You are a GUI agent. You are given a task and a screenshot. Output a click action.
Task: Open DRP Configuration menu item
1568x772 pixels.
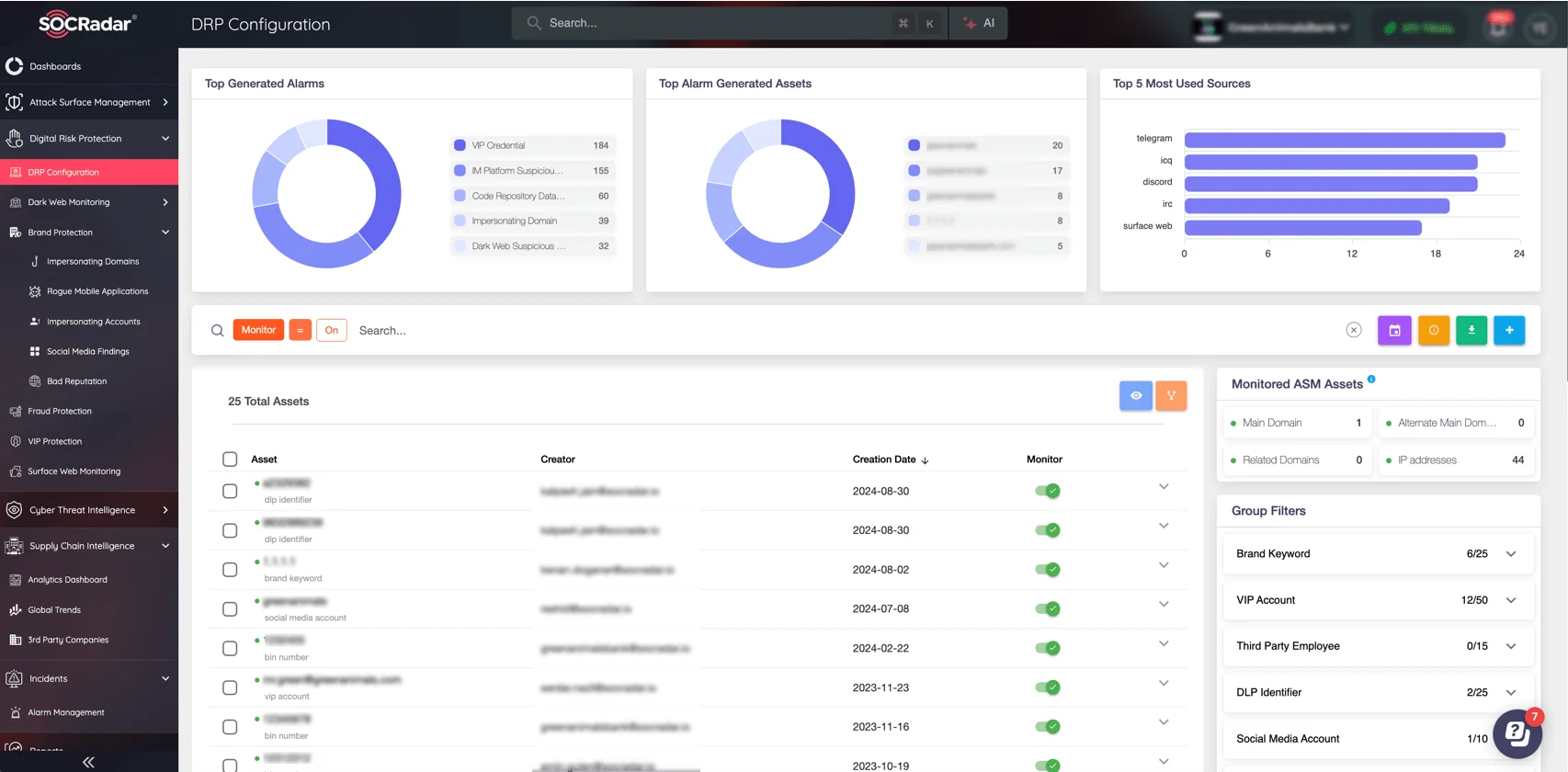point(89,172)
